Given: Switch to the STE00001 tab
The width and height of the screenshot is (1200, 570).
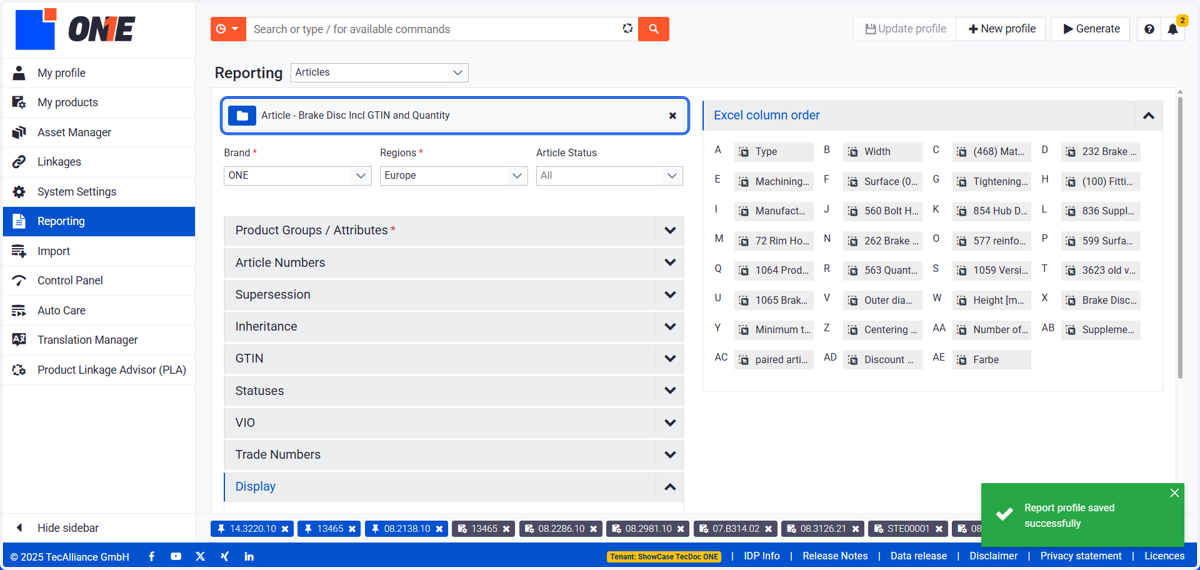Looking at the screenshot, I should (908, 529).
